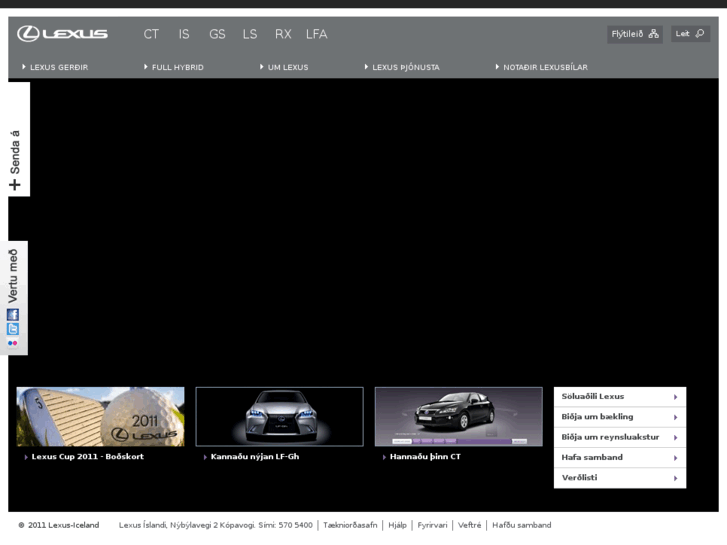The image size is (727, 545).
Task: Click the Lexus logo in the header
Action: (x=62, y=34)
